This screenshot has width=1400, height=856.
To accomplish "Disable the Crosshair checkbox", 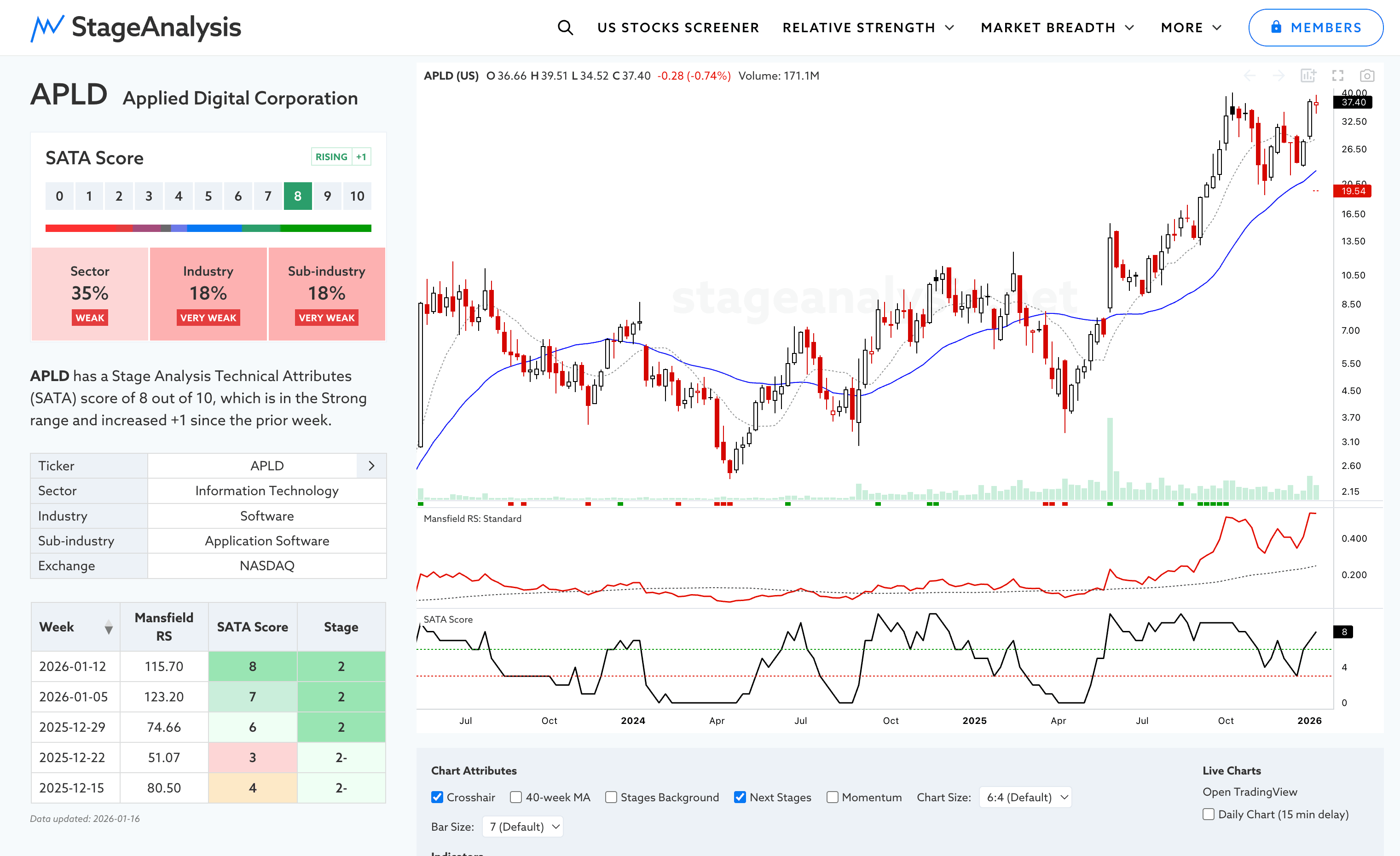I will pyautogui.click(x=437, y=797).
